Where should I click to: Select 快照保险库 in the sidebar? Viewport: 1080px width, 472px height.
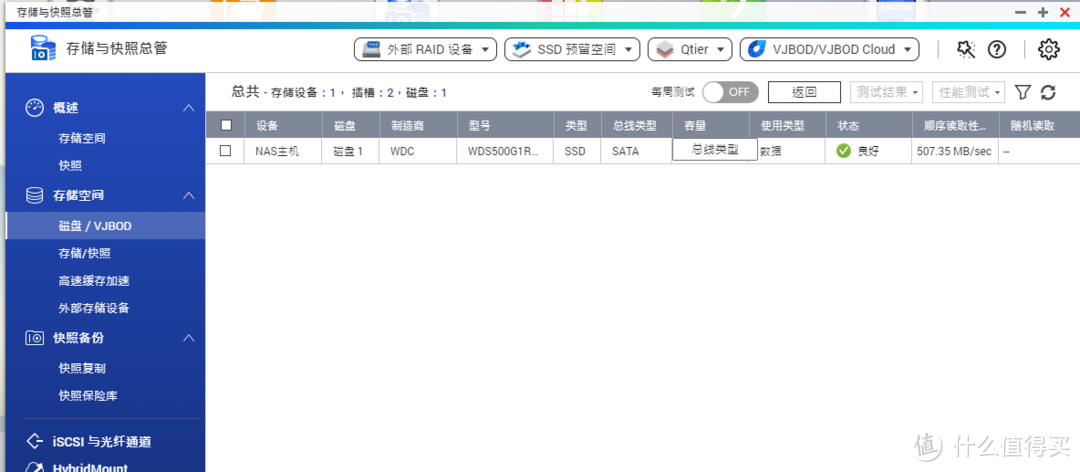(x=88, y=396)
